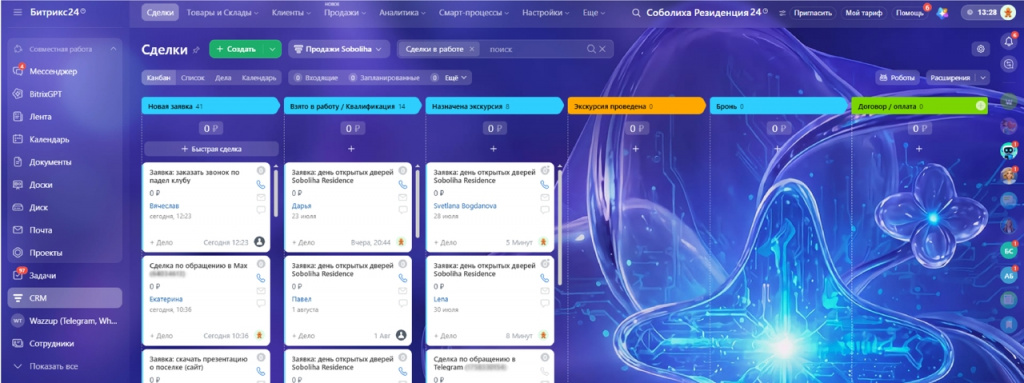Click the phone icon on Вячеслав's deal card

coord(261,184)
